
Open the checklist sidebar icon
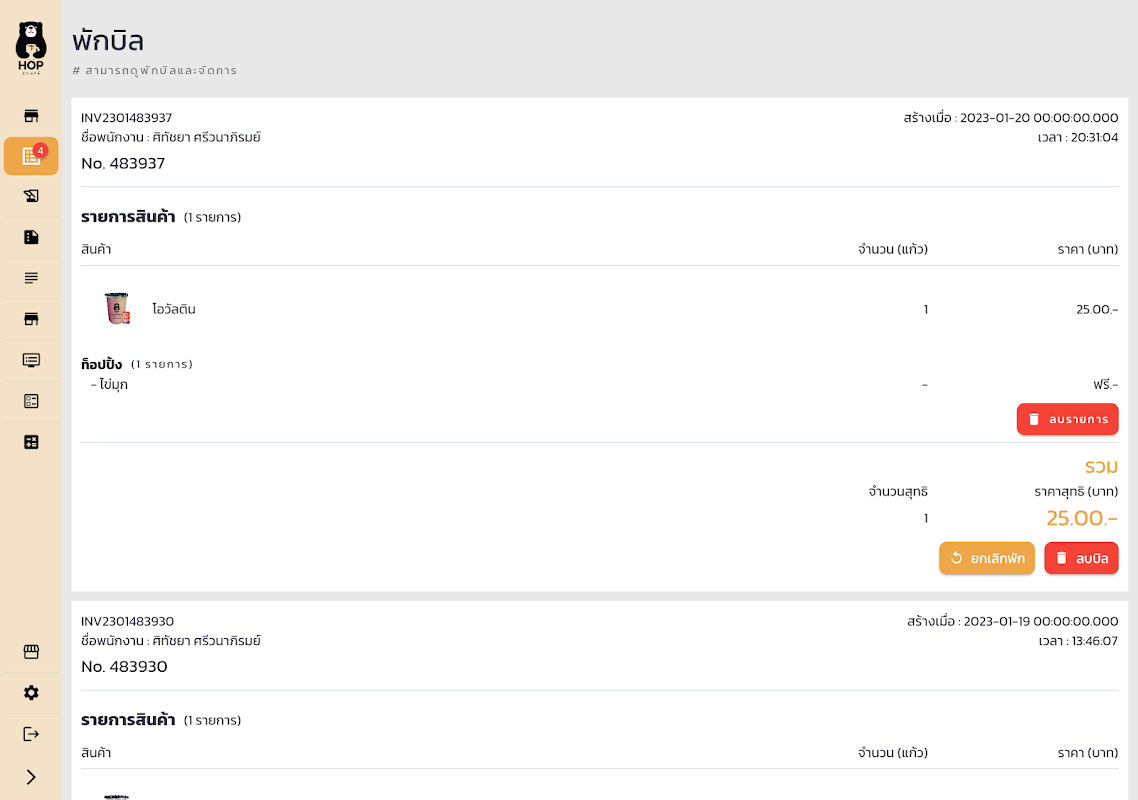tap(31, 401)
